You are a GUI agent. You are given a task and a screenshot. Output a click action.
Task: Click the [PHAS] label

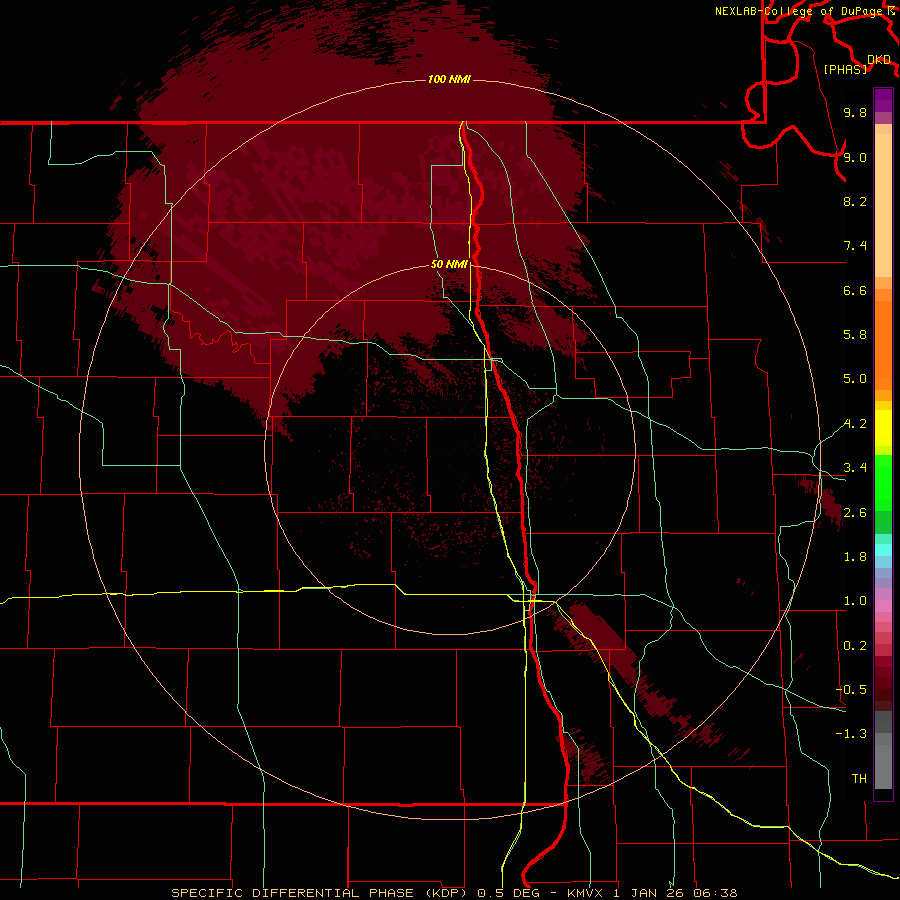coord(845,70)
